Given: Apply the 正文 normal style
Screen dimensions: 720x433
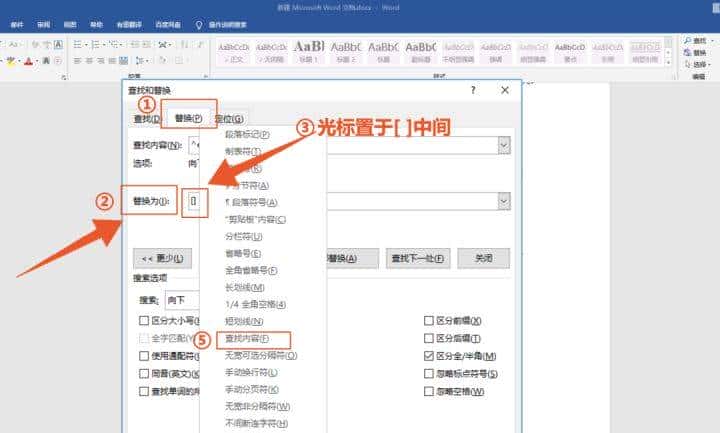Looking at the screenshot, I should click(x=233, y=51).
